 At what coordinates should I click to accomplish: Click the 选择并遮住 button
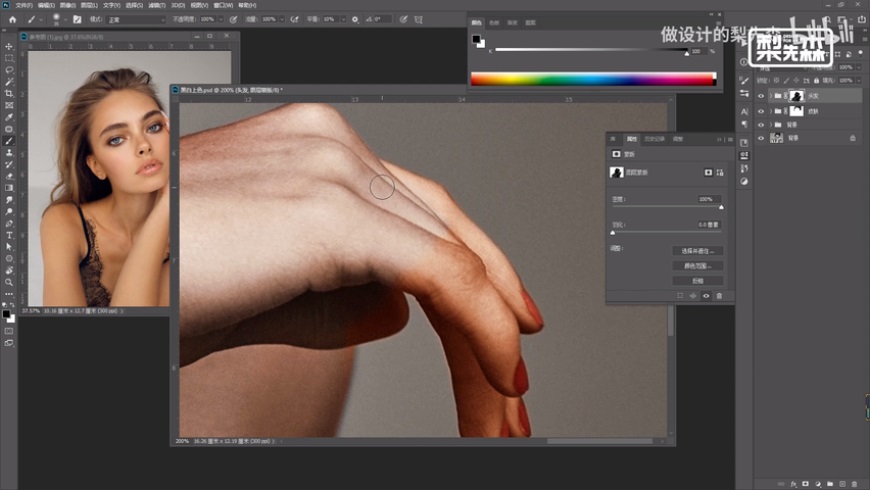(697, 251)
